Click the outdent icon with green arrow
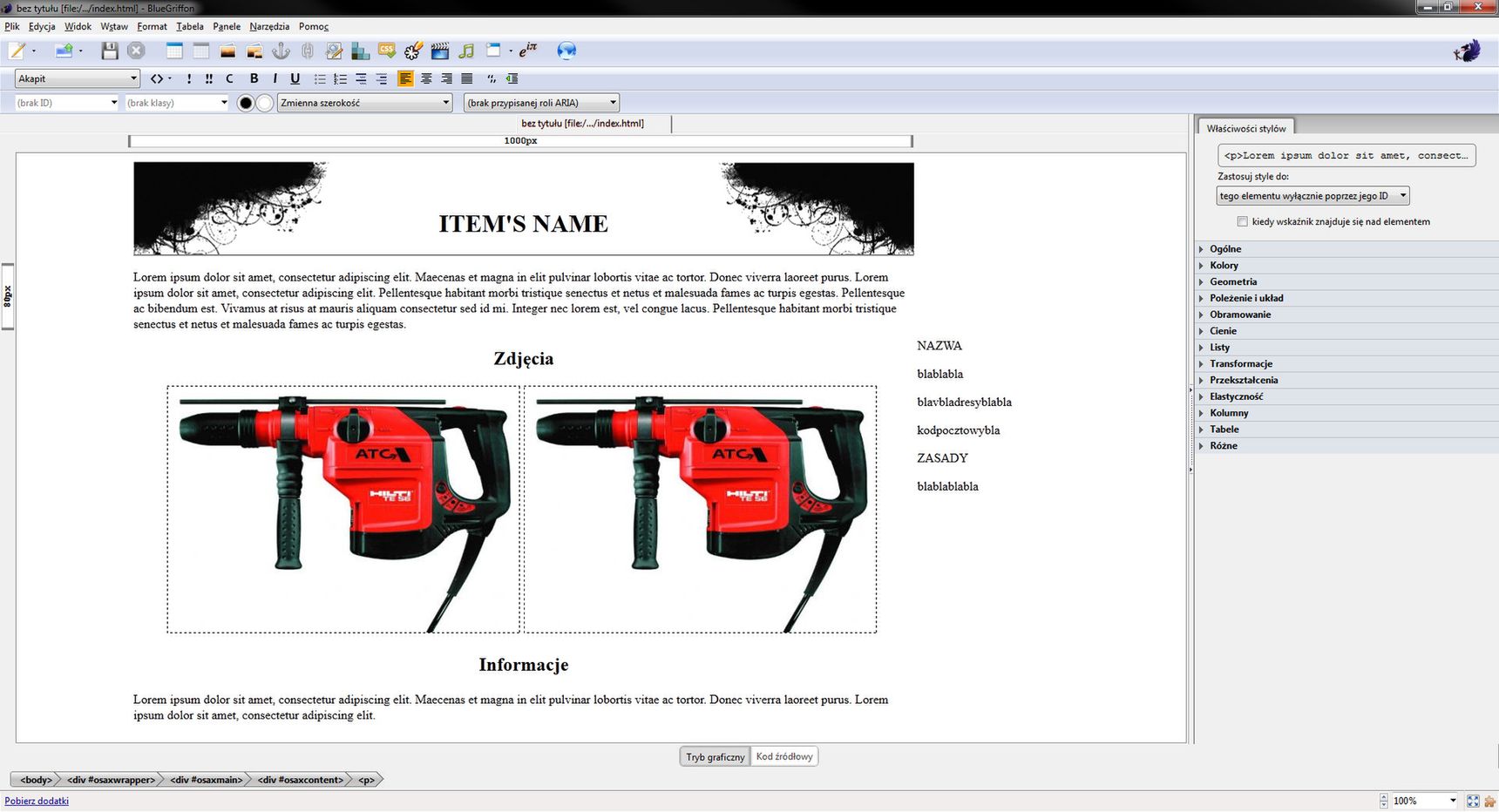Viewport: 1499px width, 812px height. 512,78
